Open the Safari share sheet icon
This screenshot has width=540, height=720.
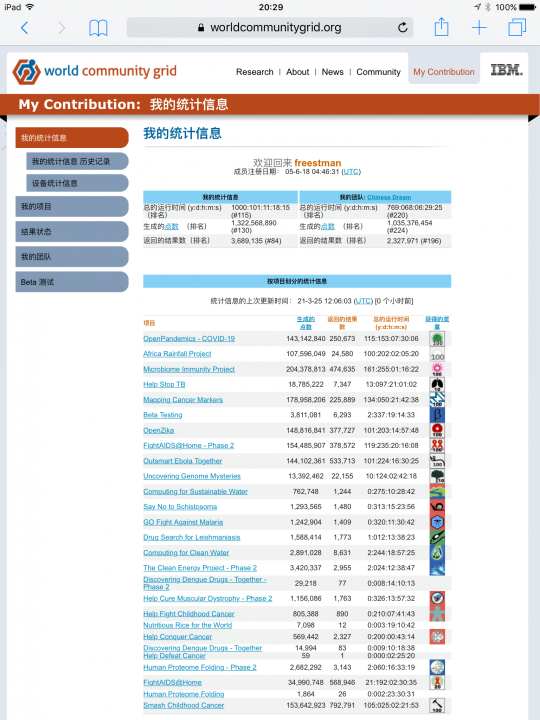[441, 27]
